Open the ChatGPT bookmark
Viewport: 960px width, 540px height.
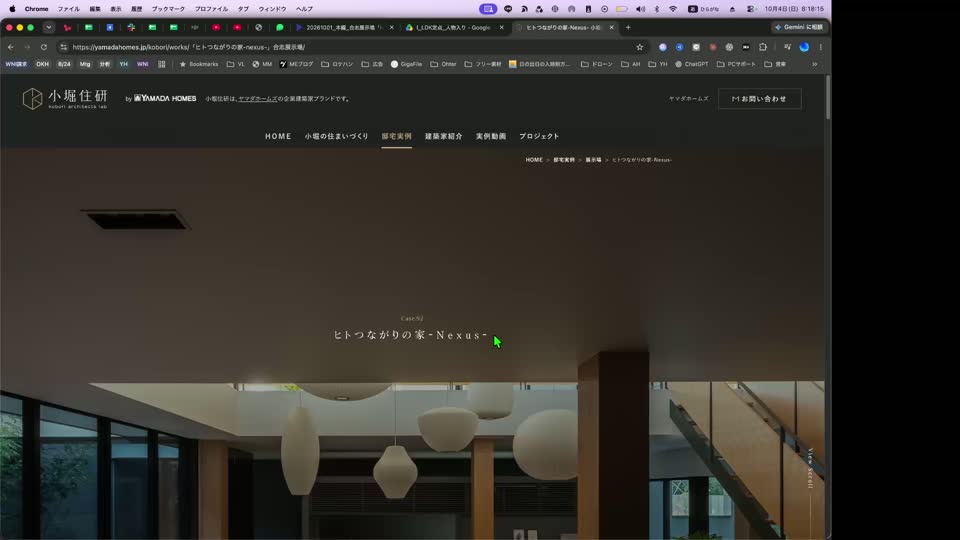(x=692, y=64)
